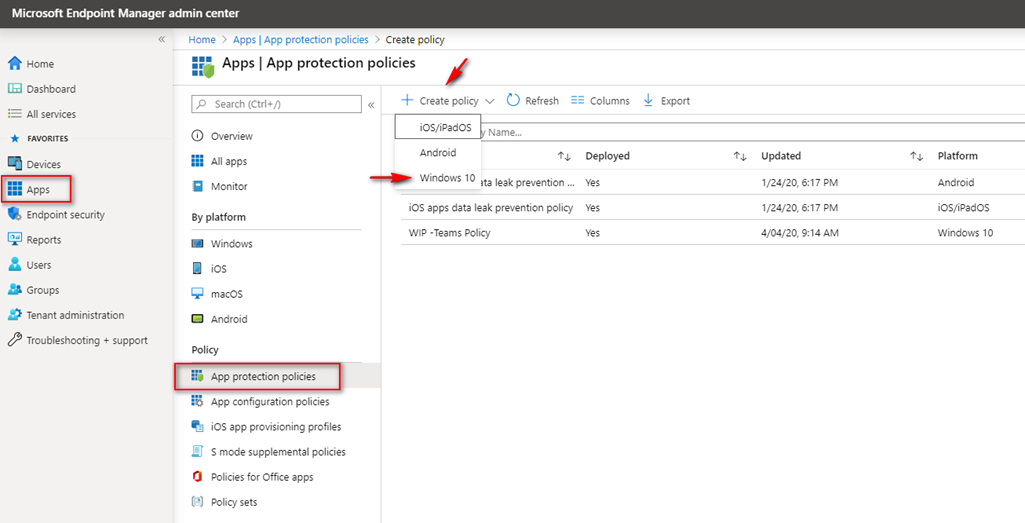Click the Android platform icon
The image size is (1025, 523).
pos(197,318)
